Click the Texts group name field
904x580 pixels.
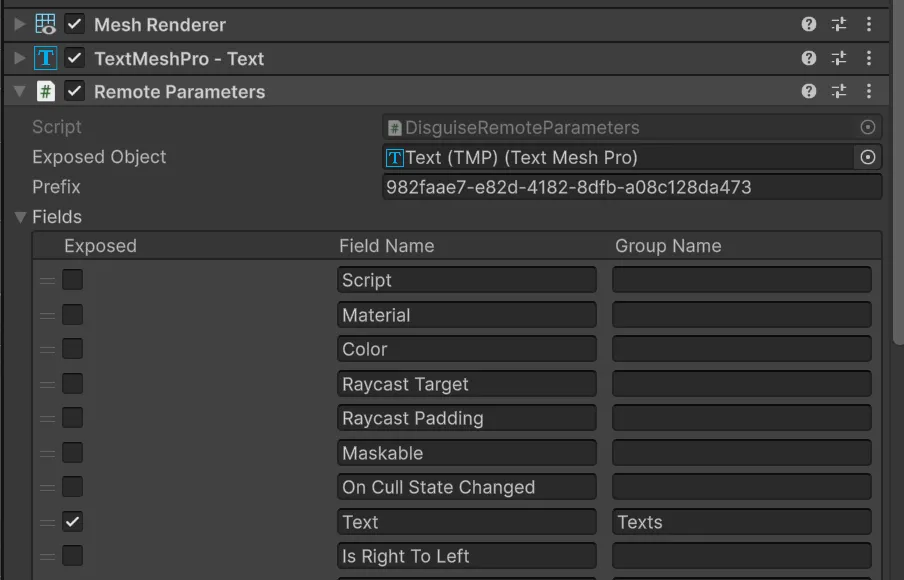741,521
